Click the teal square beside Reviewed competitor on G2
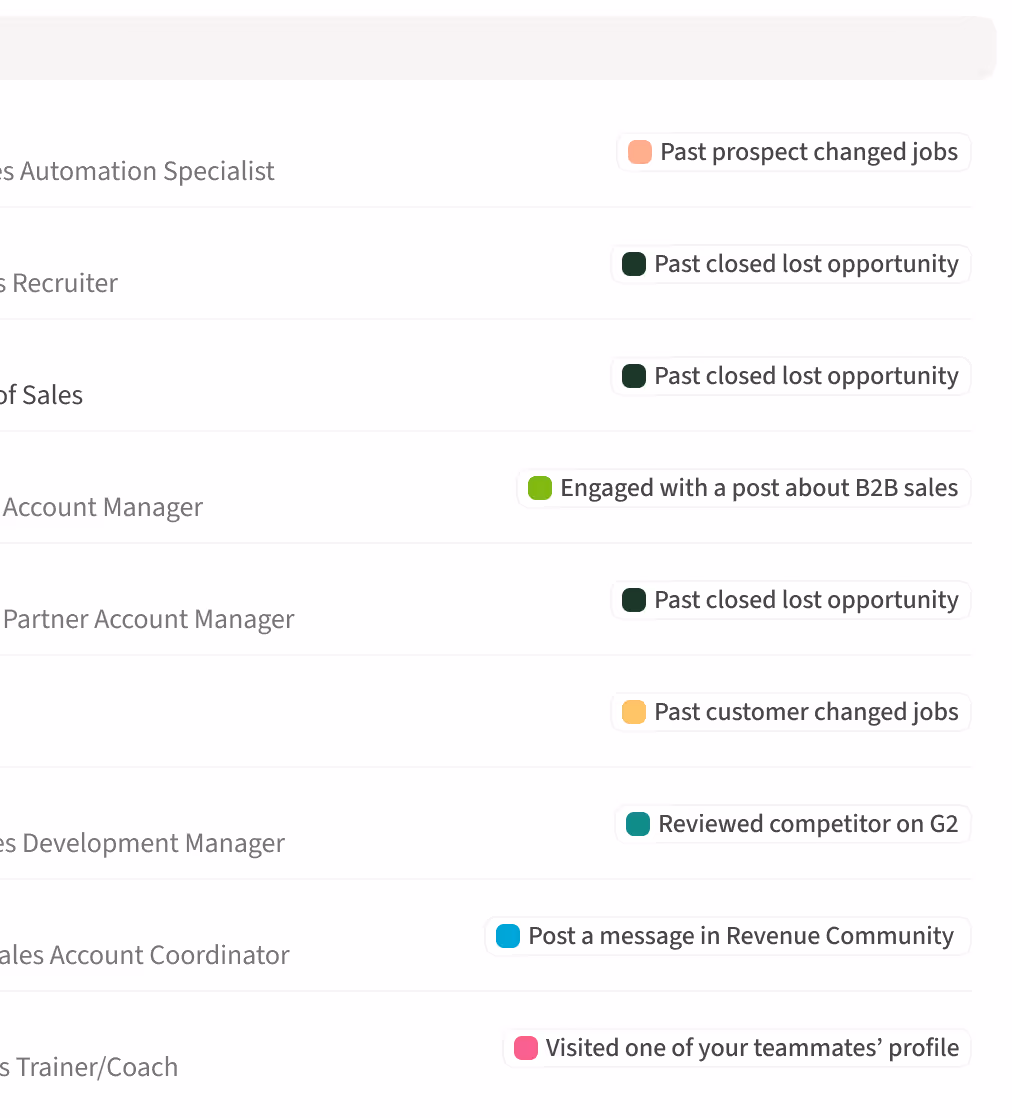Viewport: 1012px width, 1118px height. pos(638,824)
